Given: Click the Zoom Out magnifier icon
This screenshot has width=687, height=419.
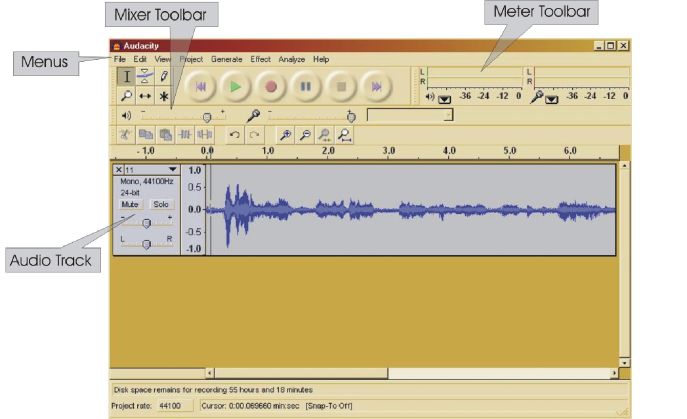Looking at the screenshot, I should point(305,135).
